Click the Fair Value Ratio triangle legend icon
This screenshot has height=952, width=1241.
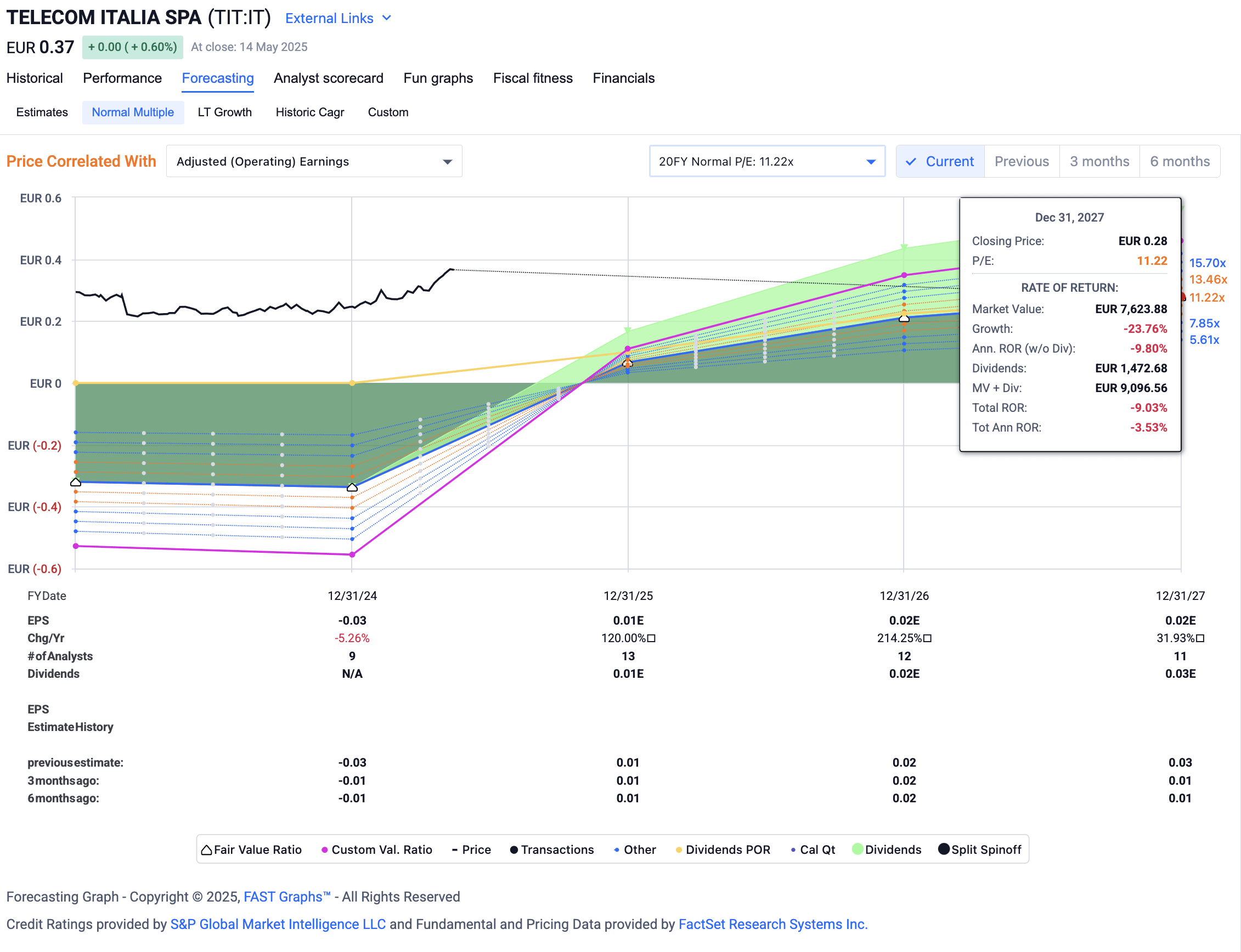pyautogui.click(x=206, y=849)
